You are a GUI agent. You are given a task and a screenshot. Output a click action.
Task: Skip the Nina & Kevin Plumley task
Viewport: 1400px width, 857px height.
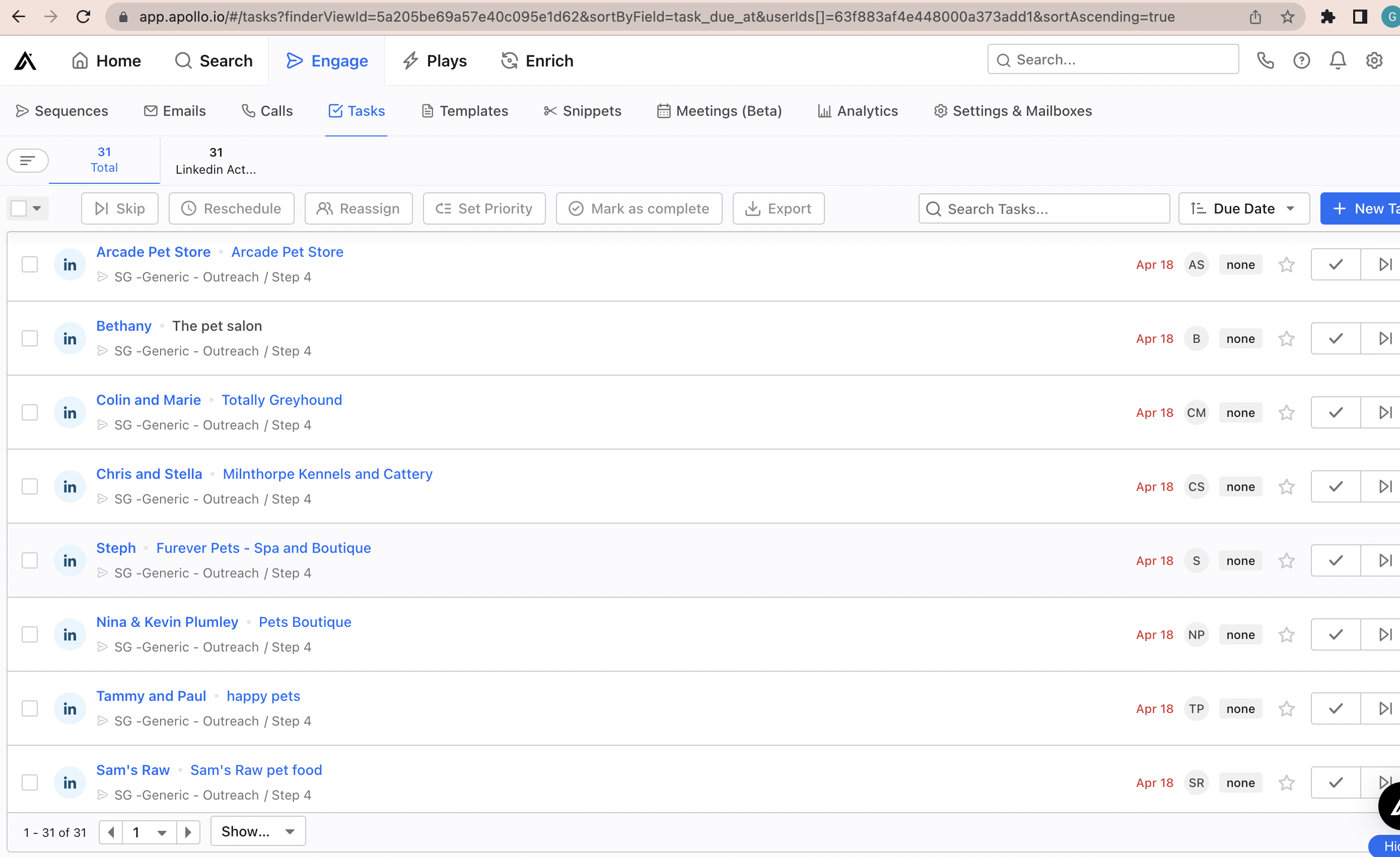click(1385, 634)
